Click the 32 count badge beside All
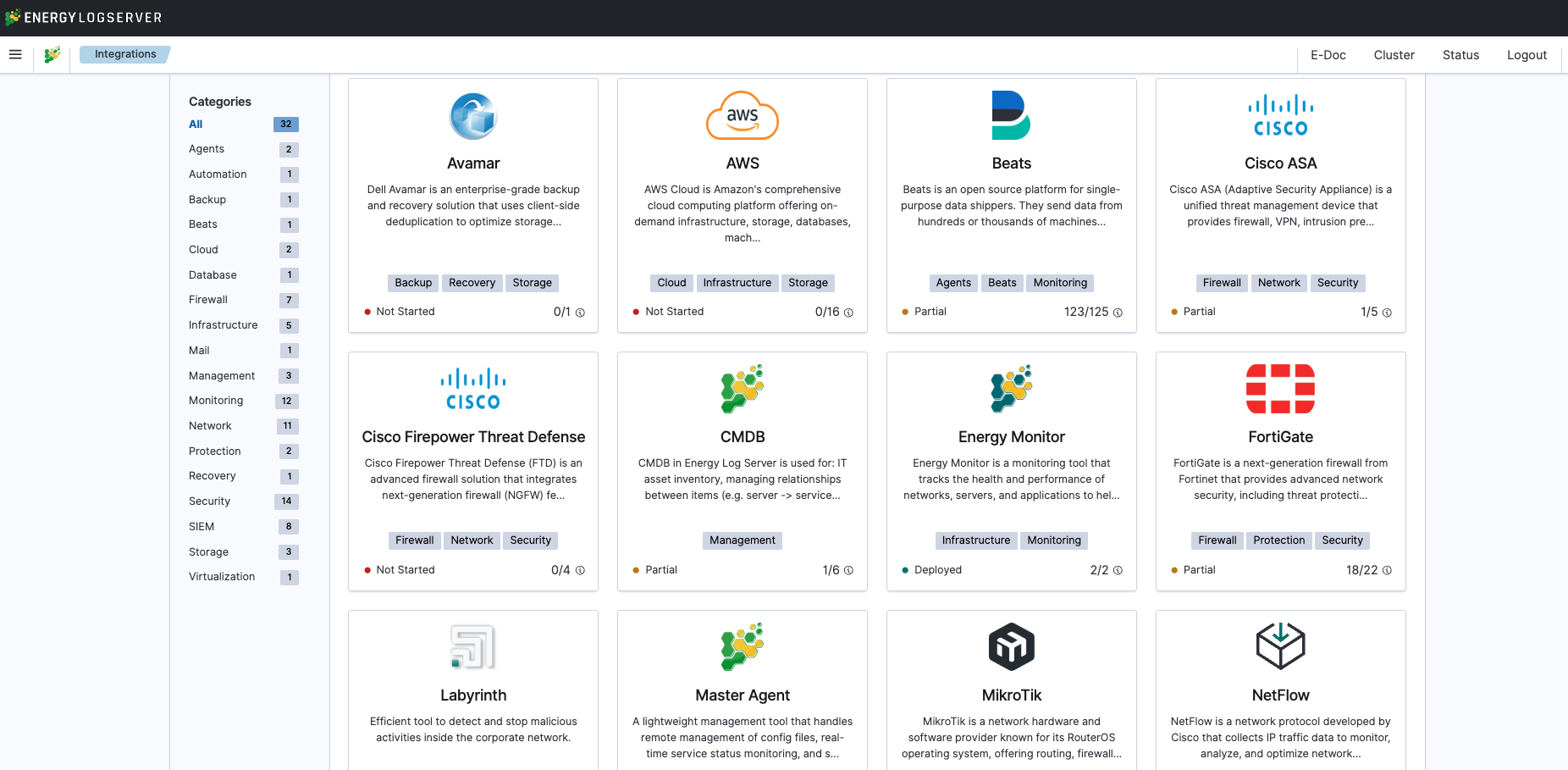This screenshot has height=770, width=1568. (286, 125)
